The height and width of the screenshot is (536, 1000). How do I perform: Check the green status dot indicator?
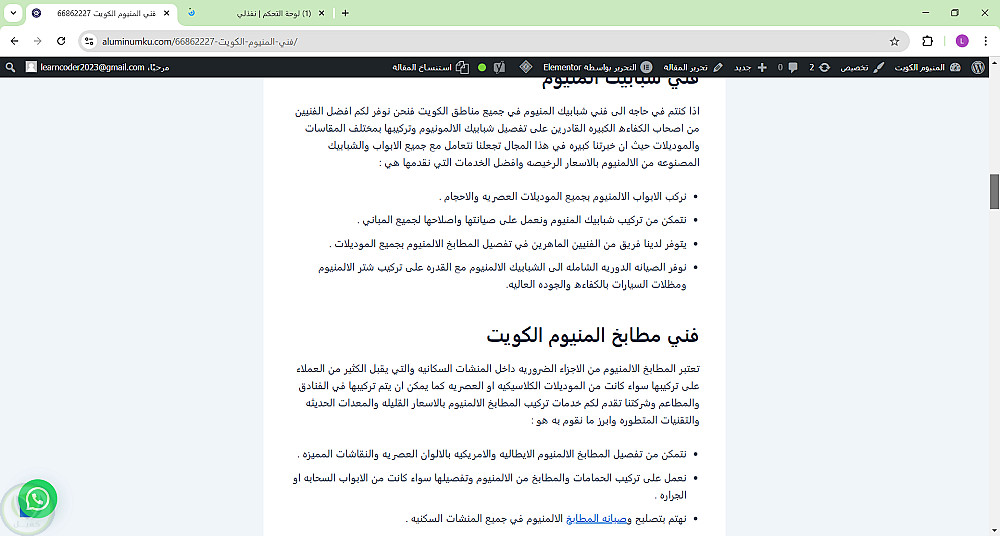click(482, 67)
